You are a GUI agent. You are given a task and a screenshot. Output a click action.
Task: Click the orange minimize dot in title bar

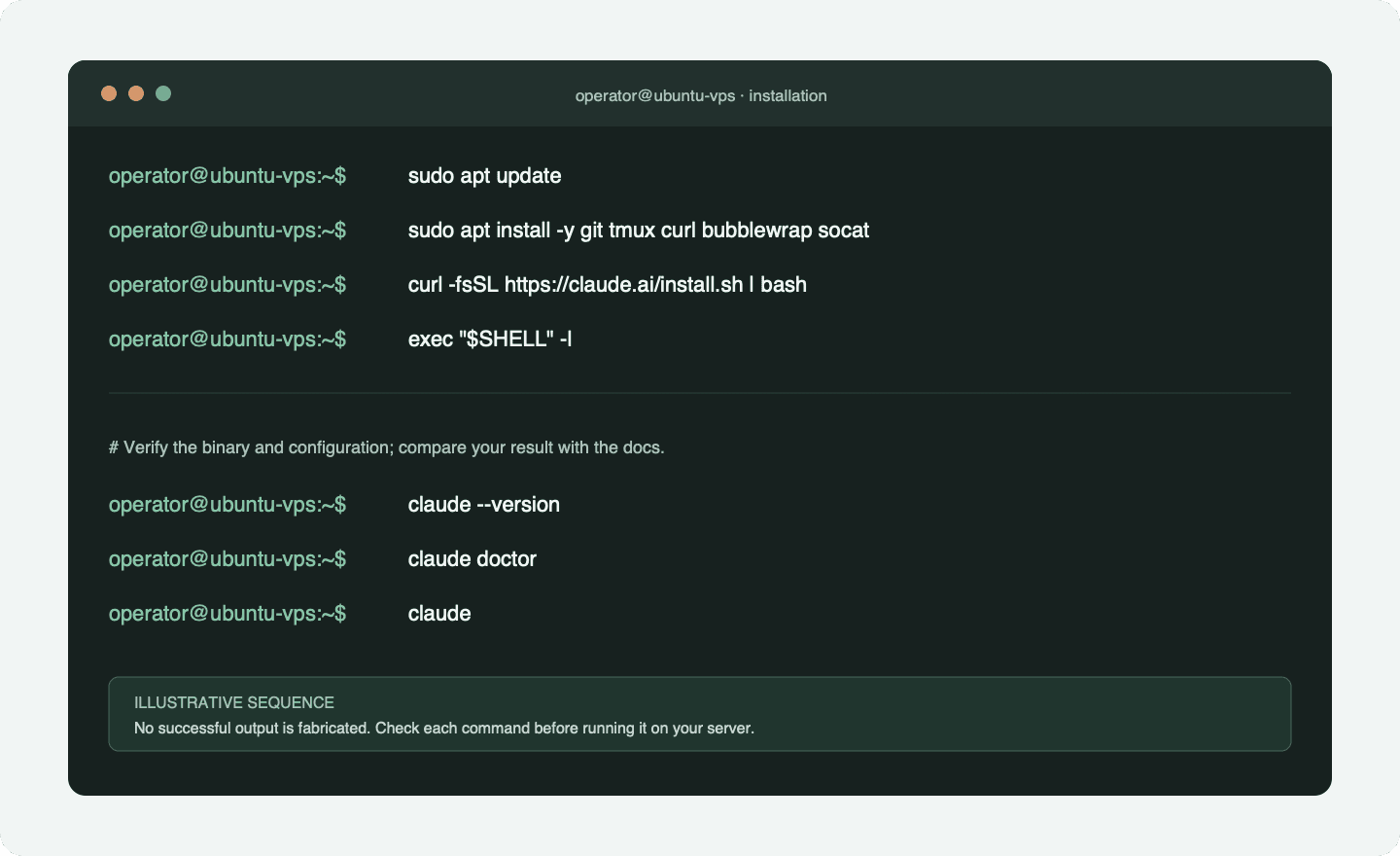[x=136, y=93]
